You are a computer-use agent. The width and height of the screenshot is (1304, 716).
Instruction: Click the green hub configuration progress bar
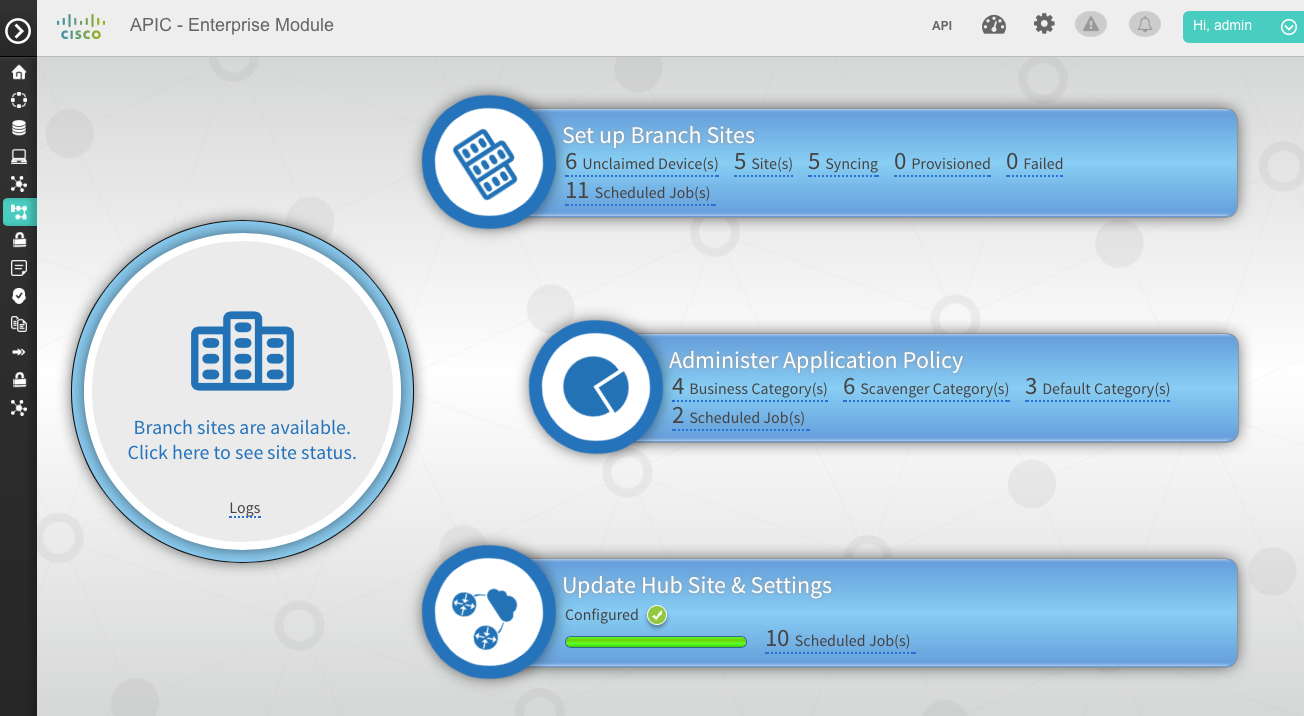(656, 642)
